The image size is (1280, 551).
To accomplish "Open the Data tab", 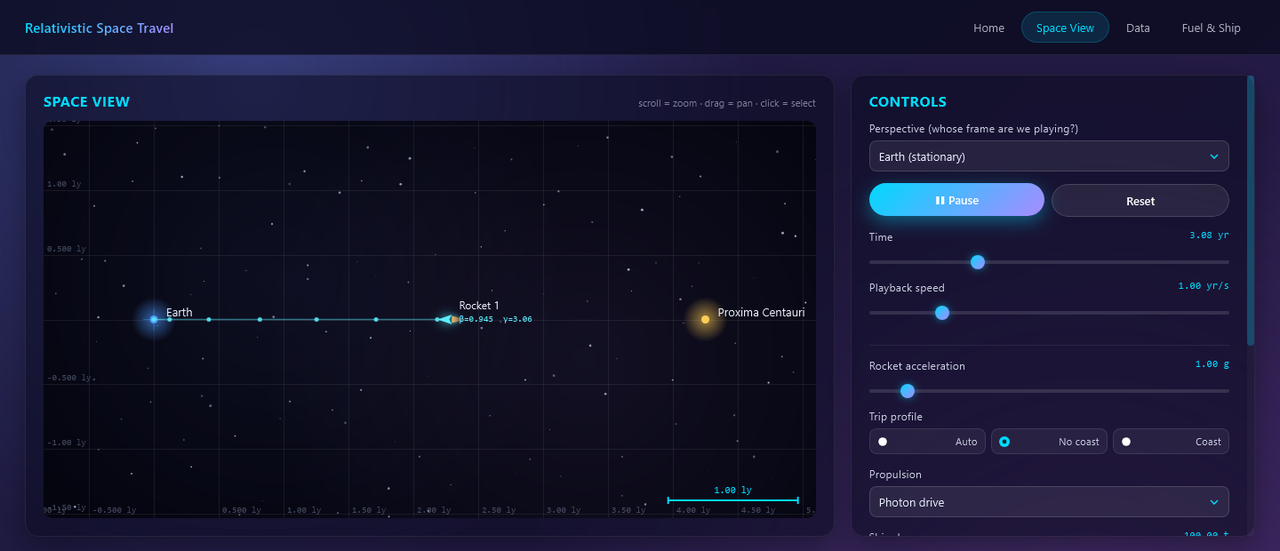I will click(1138, 28).
